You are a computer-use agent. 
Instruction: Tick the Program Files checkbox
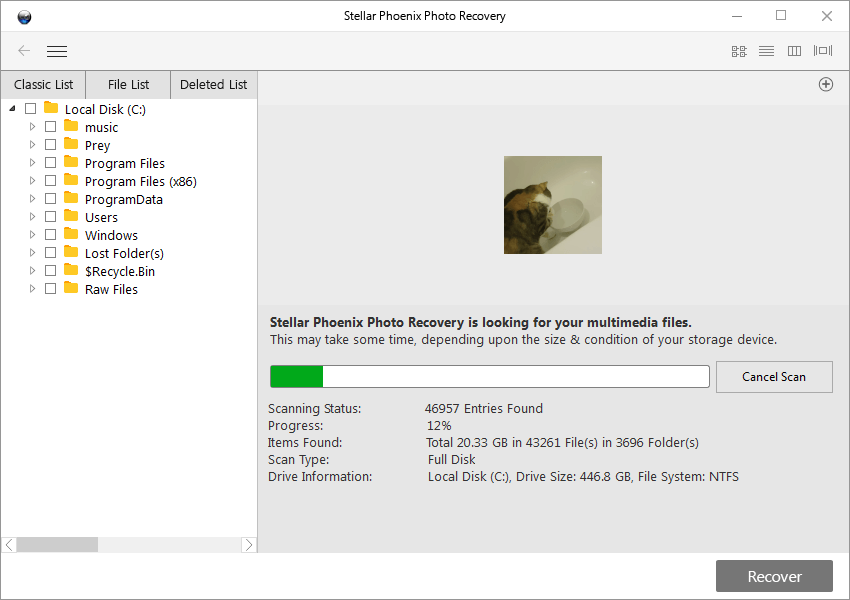[50, 163]
